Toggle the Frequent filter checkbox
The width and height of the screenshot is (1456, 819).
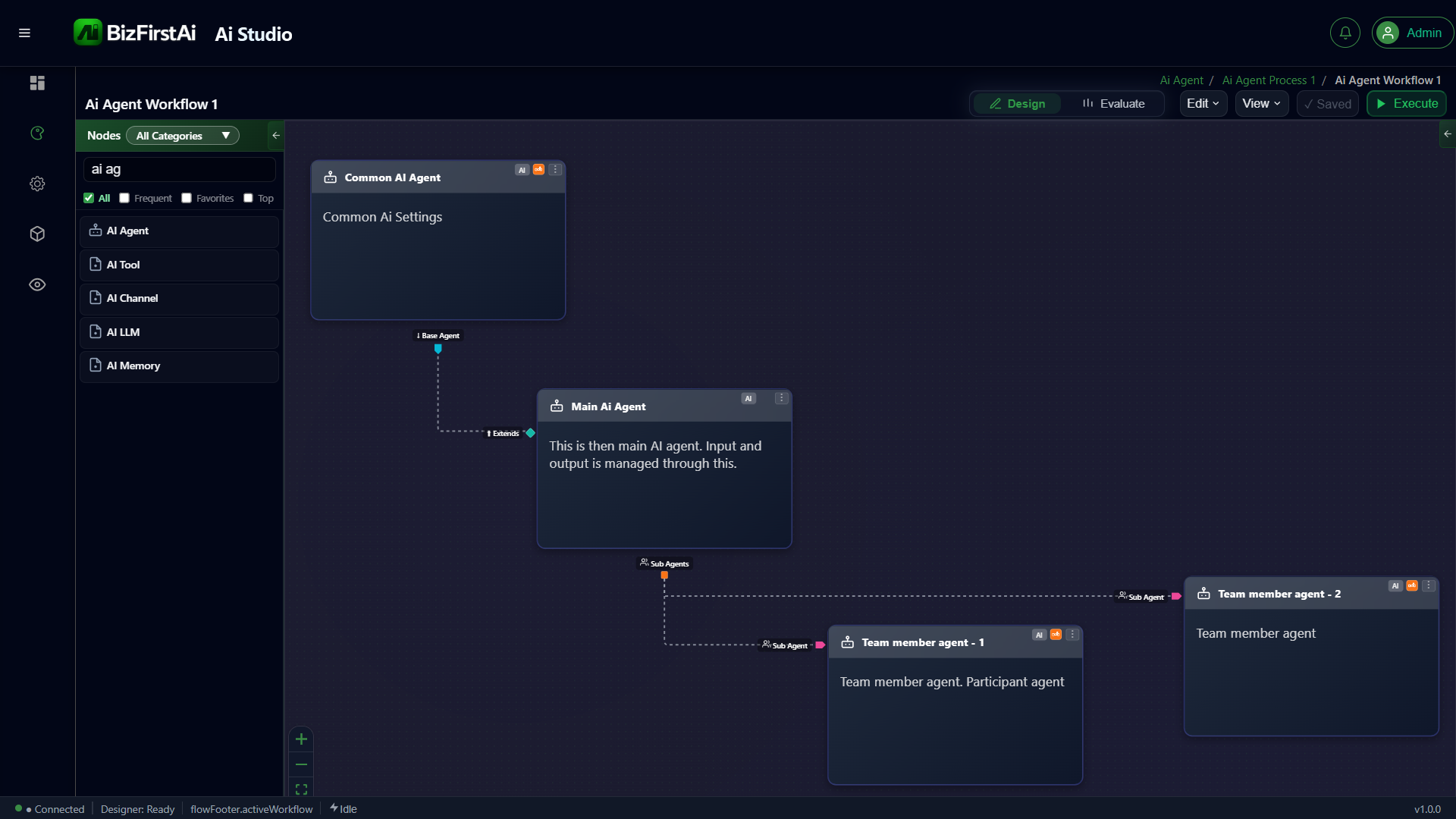124,198
